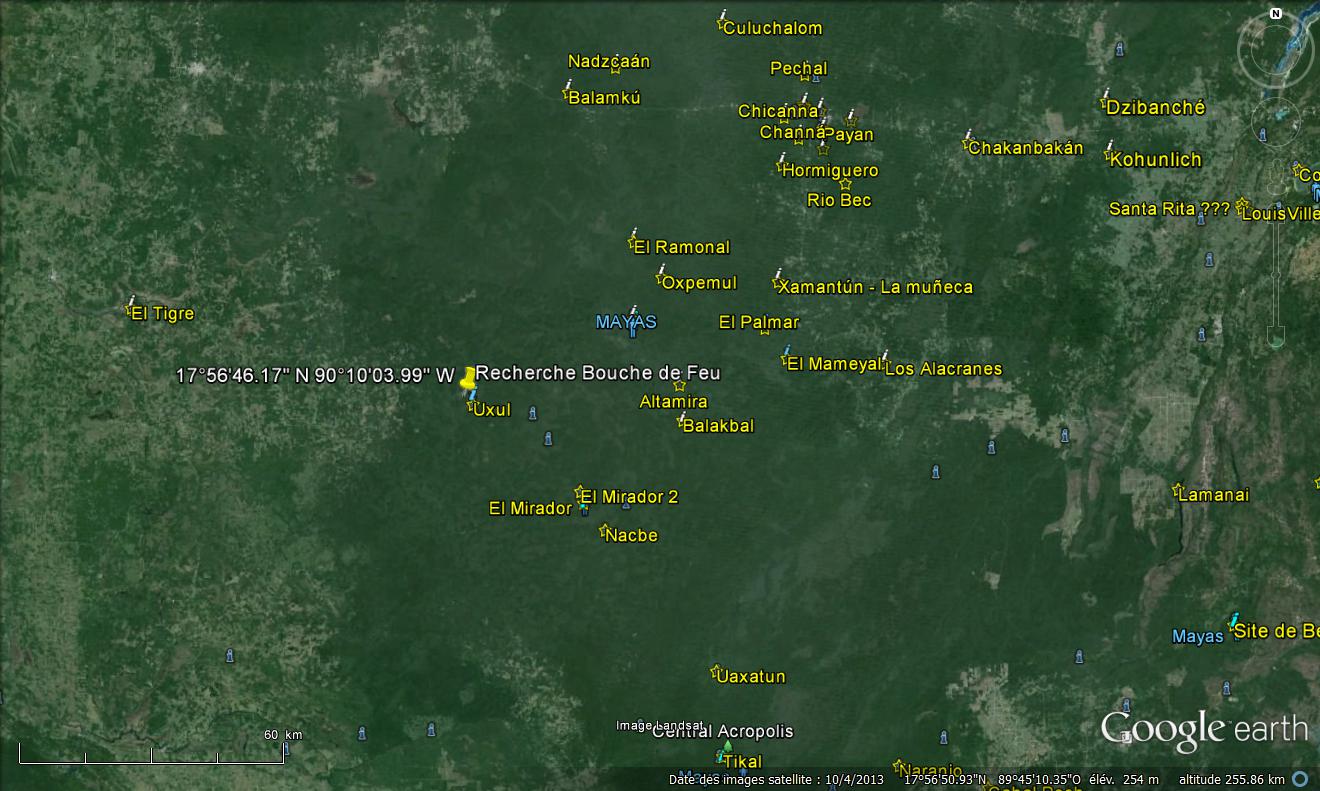
Task: Click the star icon for LouisVille
Action: pos(1241,205)
